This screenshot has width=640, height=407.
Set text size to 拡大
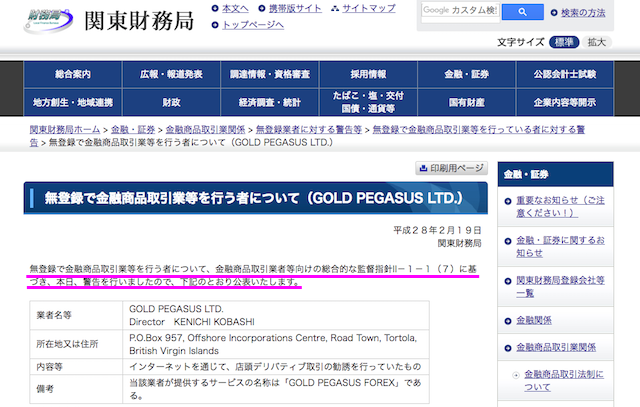(596, 42)
